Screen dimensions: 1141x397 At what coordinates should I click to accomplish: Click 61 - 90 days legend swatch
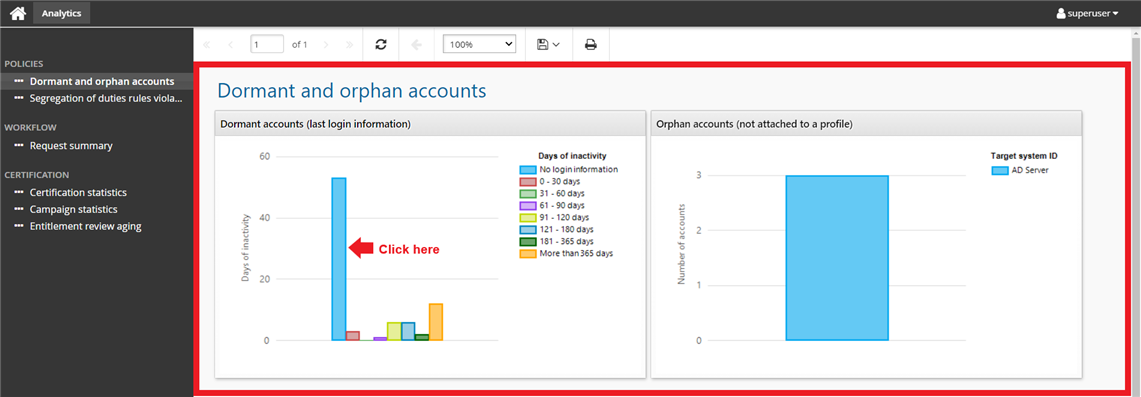(x=528, y=206)
